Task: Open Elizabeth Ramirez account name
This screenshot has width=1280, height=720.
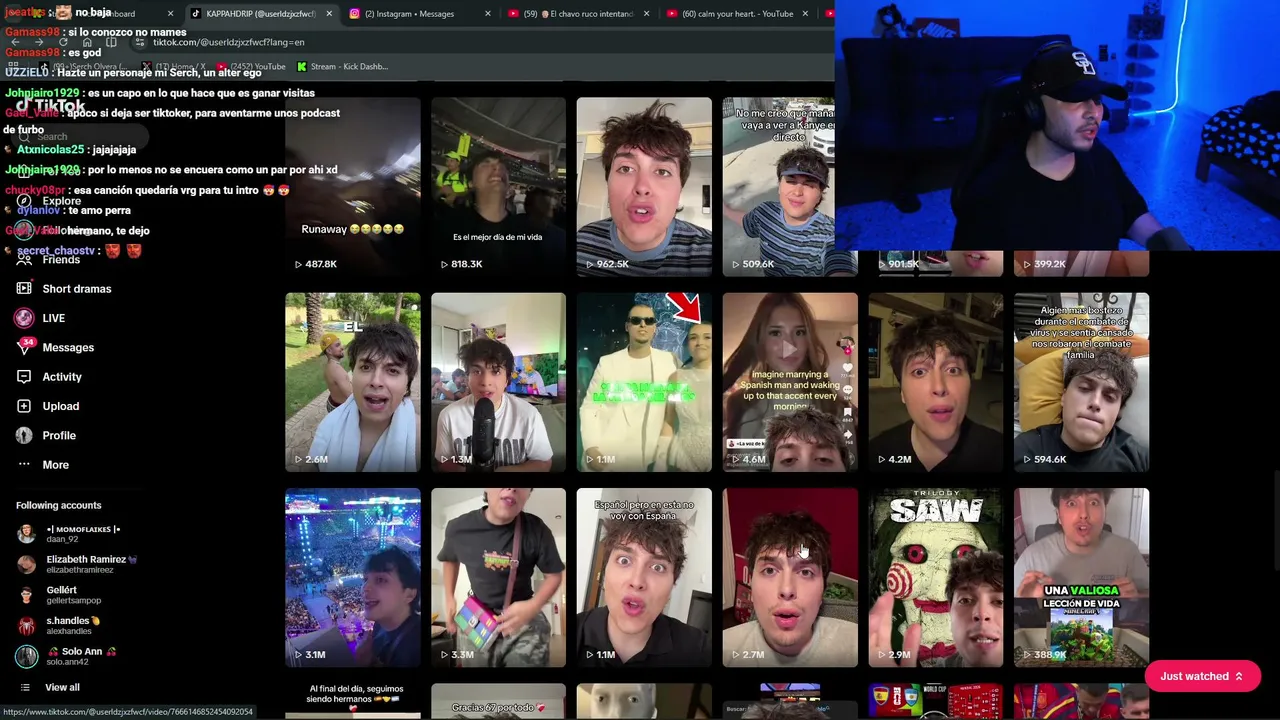Action: [92, 559]
